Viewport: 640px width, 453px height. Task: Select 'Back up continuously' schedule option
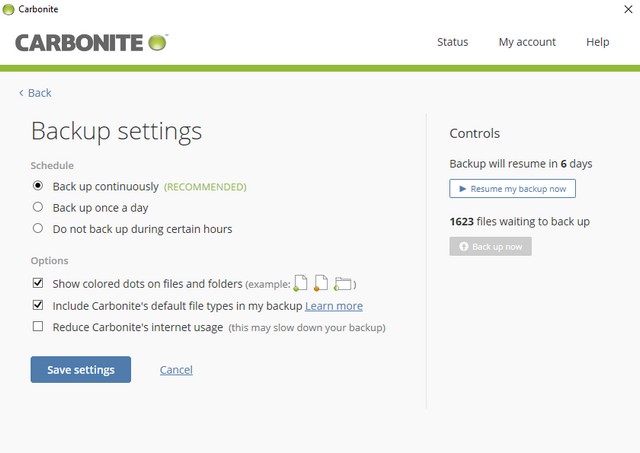pos(38,186)
